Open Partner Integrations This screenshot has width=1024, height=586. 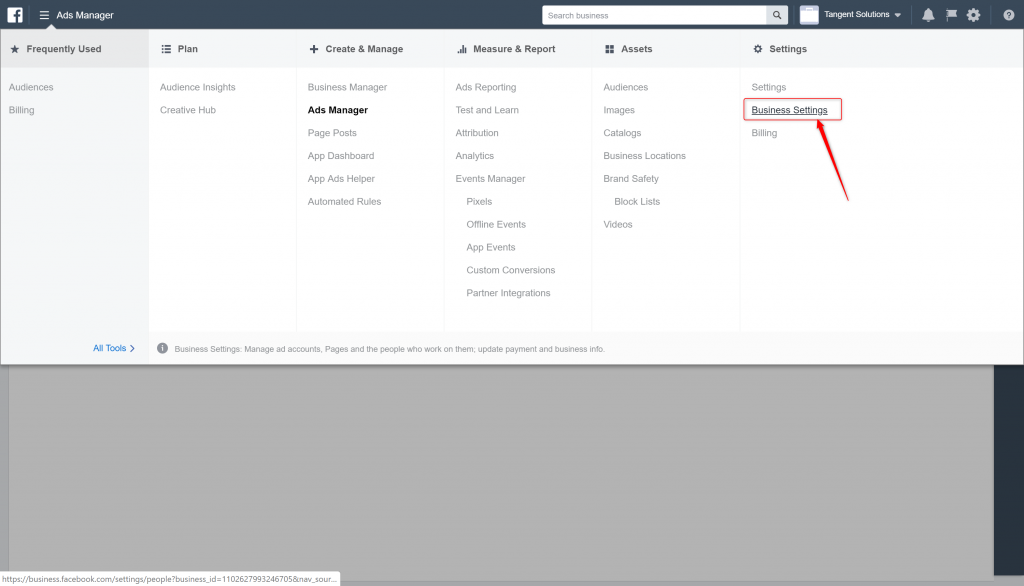pos(508,293)
